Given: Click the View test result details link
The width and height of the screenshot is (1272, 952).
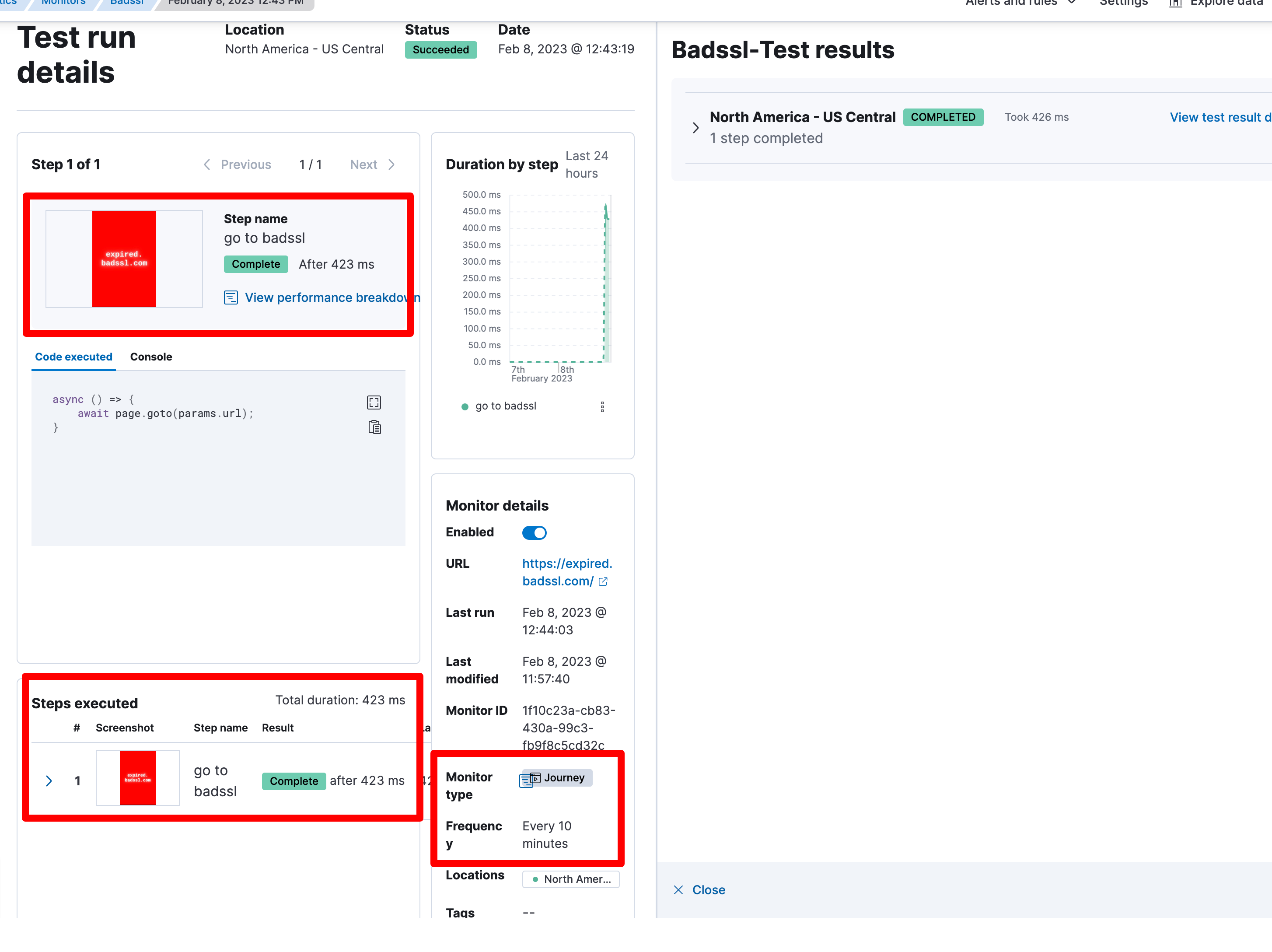Looking at the screenshot, I should pyautogui.click(x=1220, y=117).
